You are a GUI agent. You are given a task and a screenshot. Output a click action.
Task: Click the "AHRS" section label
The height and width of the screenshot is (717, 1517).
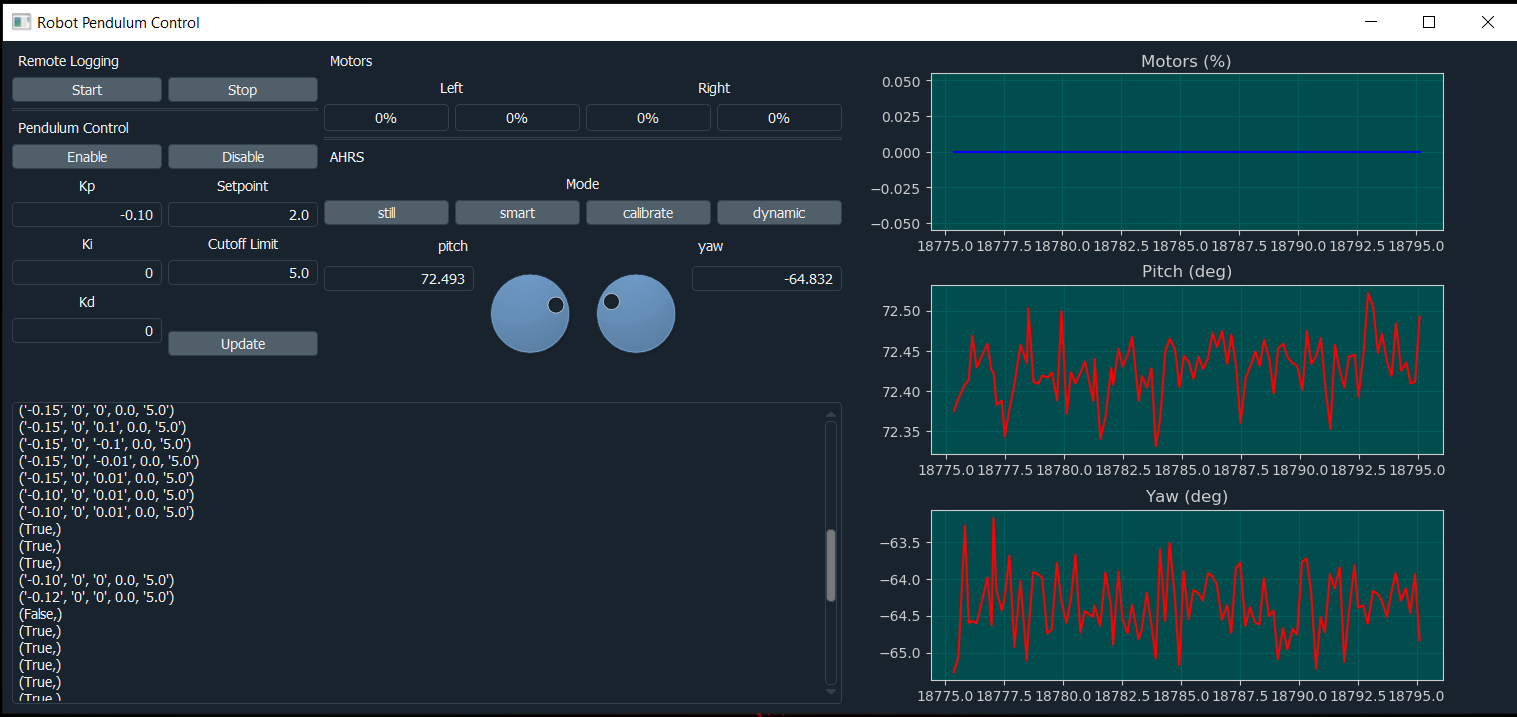pos(347,157)
